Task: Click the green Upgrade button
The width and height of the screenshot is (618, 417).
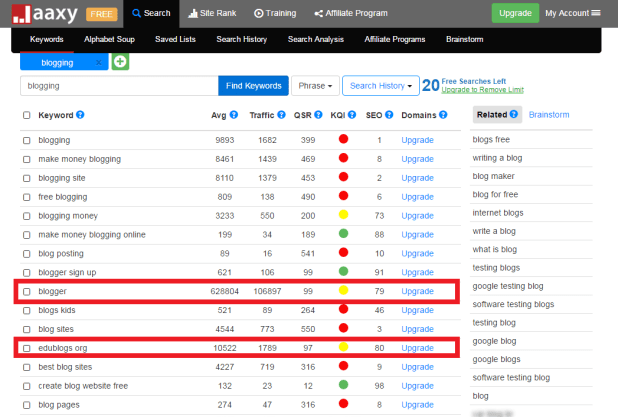Action: (515, 13)
